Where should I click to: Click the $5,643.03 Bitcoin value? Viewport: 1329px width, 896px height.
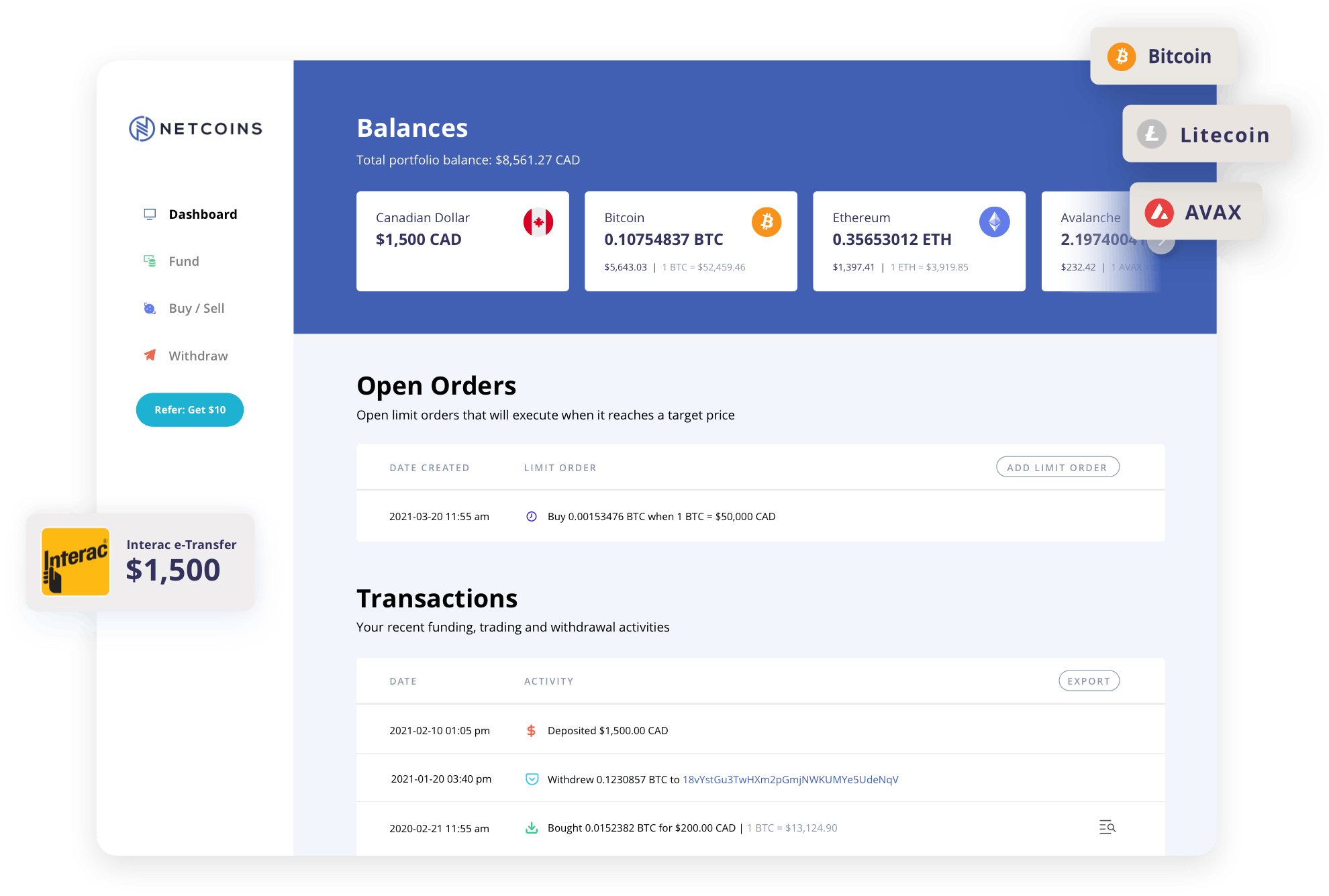click(x=626, y=267)
